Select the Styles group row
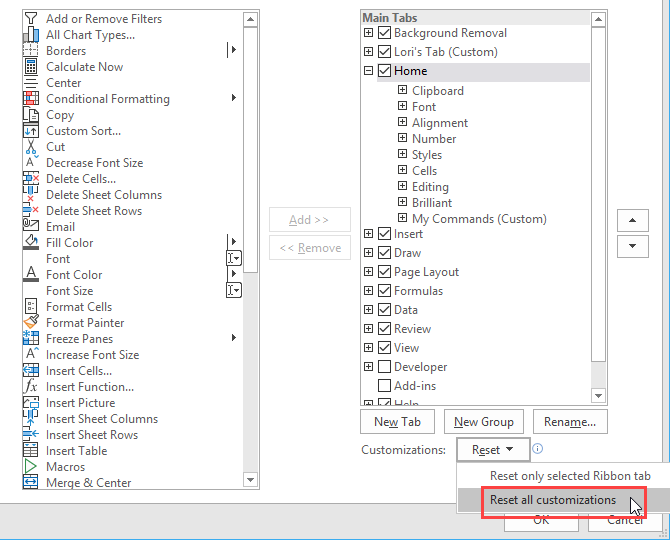670x540 pixels. point(427,155)
